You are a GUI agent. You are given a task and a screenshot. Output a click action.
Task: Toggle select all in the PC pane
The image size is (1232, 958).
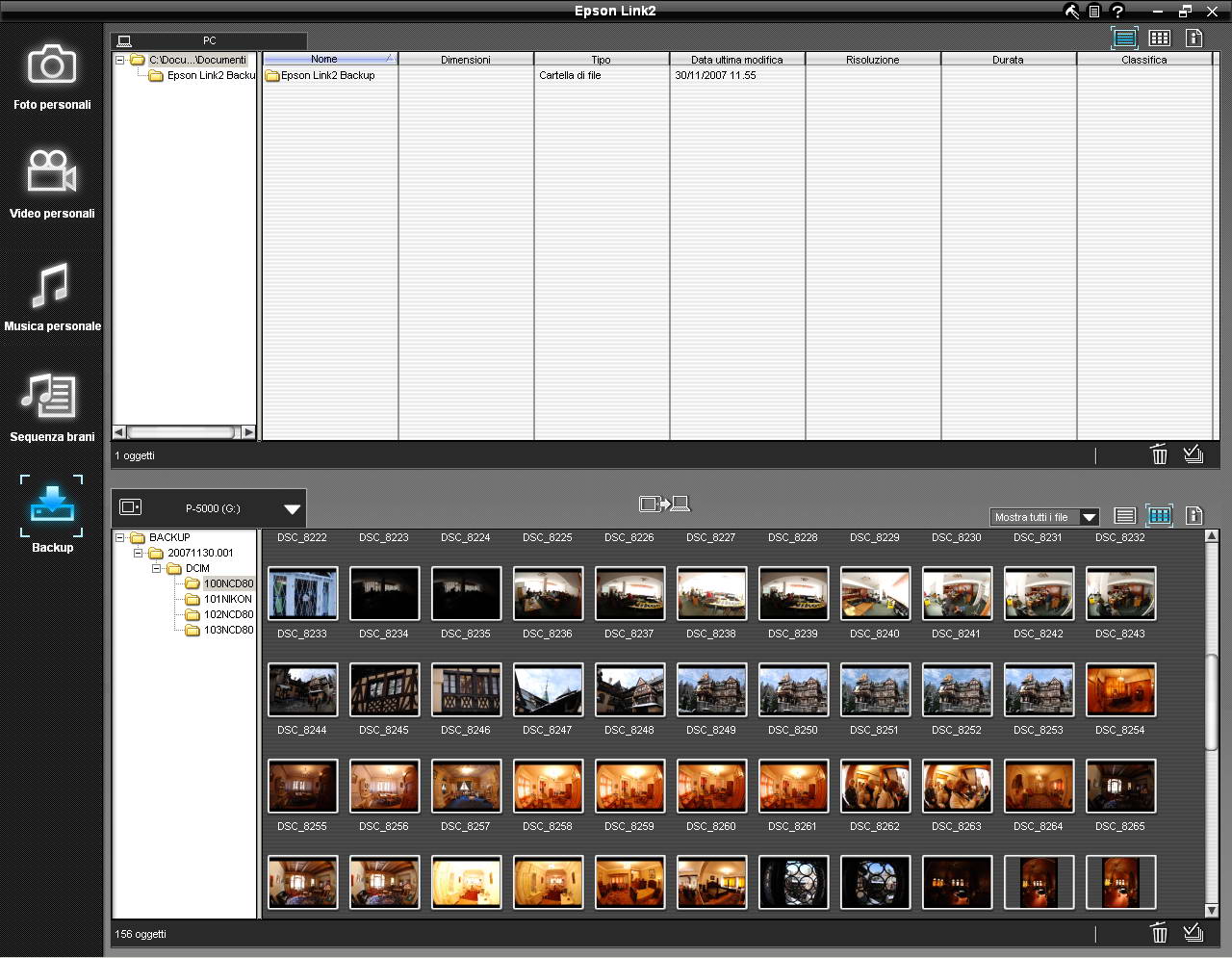tap(1193, 454)
